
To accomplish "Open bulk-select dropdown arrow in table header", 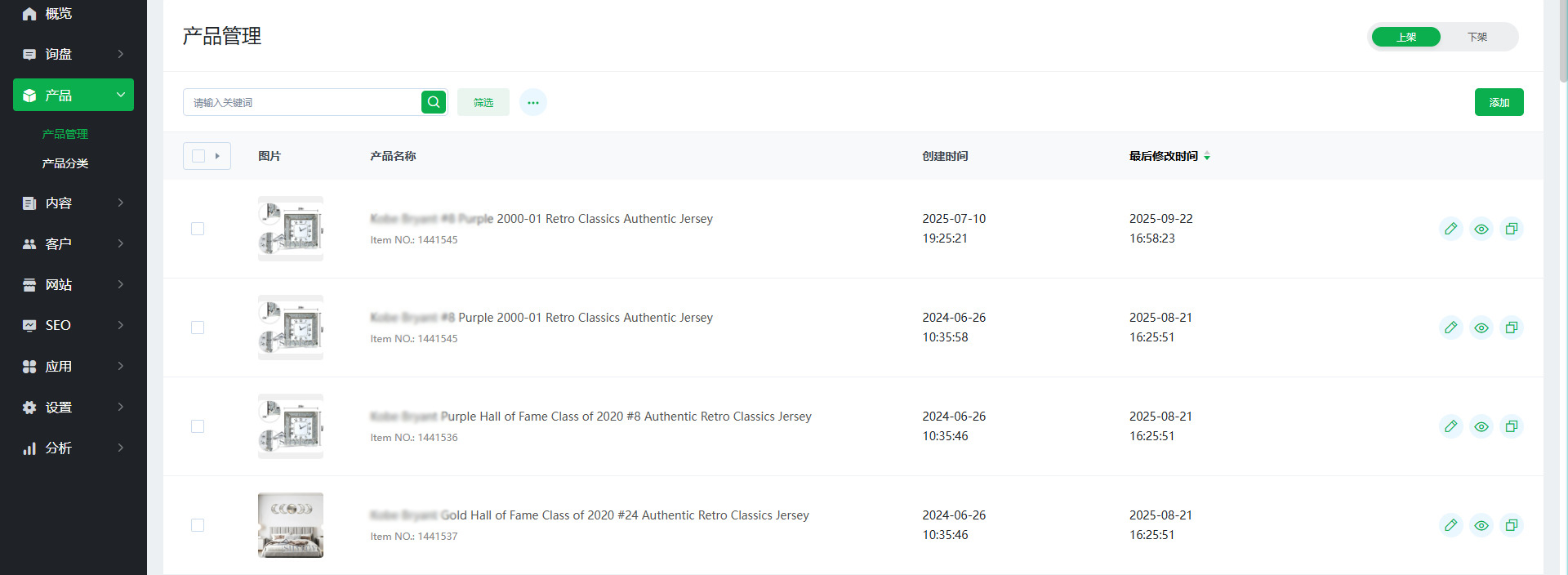I will (x=217, y=156).
